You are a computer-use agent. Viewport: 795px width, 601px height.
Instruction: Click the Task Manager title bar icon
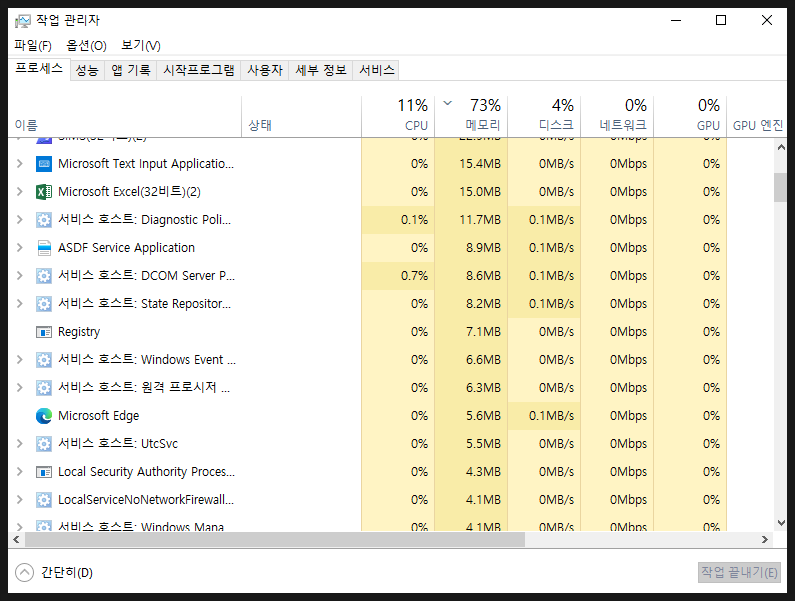click(x=22, y=21)
